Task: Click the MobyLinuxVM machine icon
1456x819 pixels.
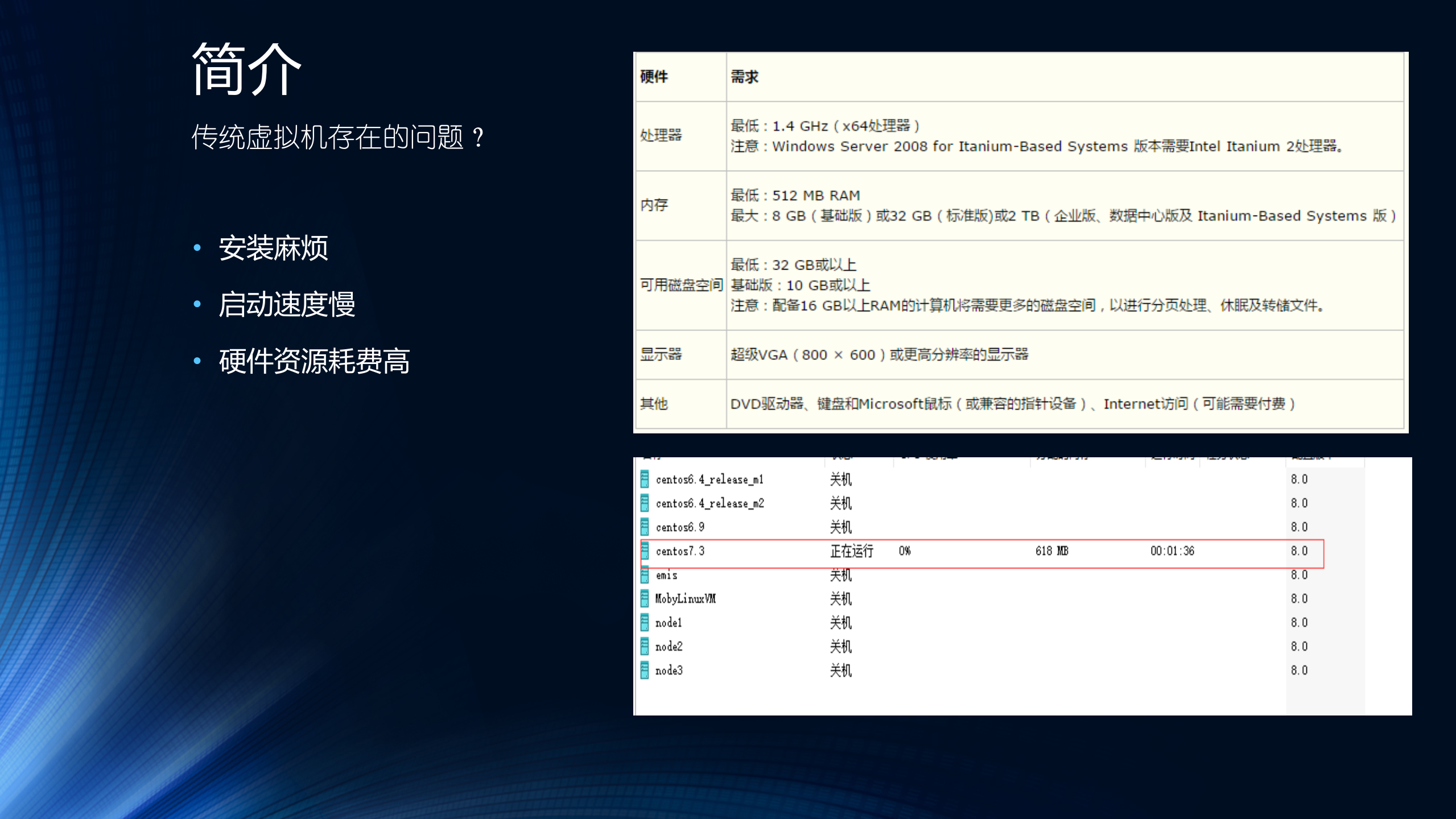Action: tap(646, 598)
